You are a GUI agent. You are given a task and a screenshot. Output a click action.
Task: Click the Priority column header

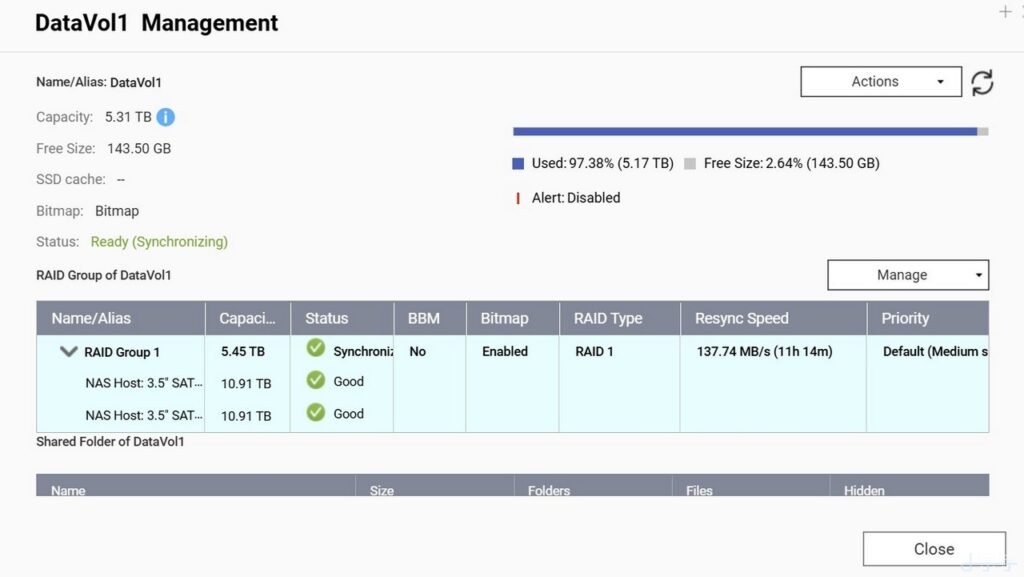click(x=905, y=318)
